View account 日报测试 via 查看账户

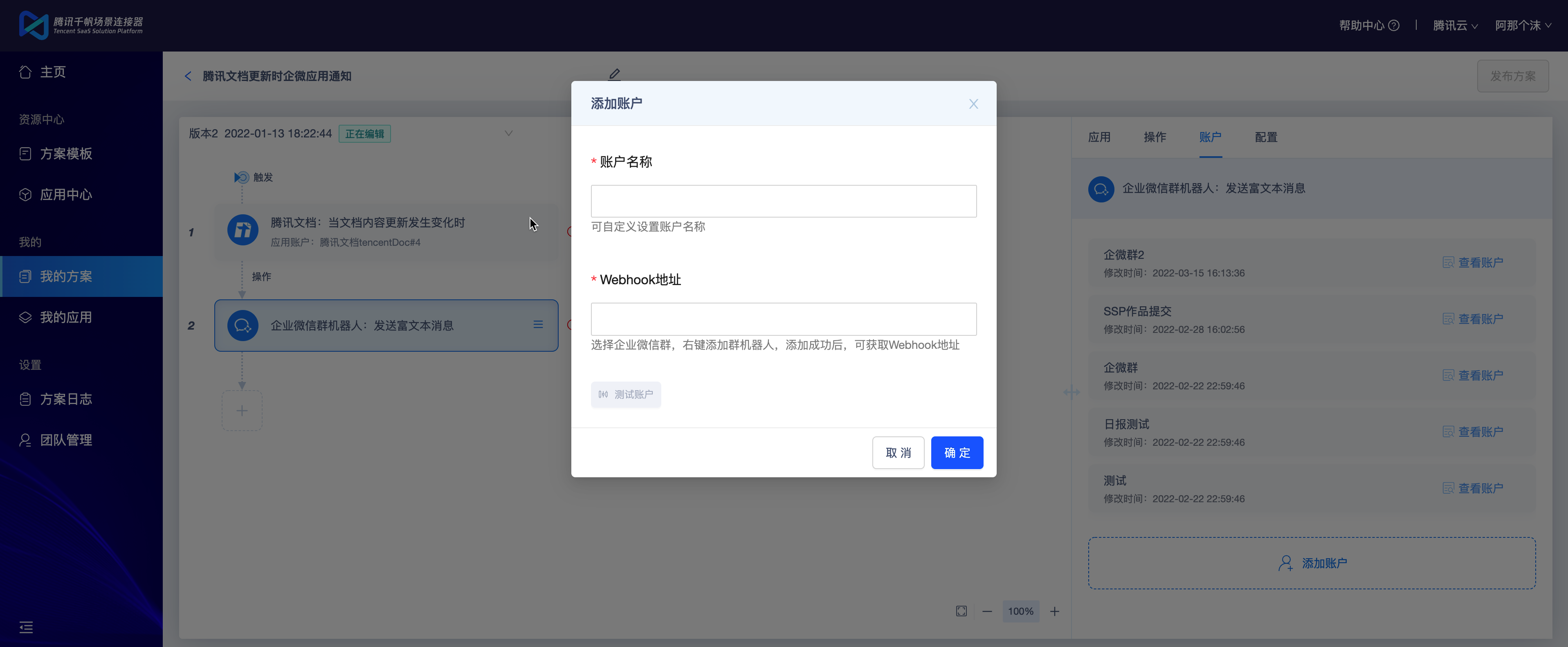click(x=1472, y=431)
